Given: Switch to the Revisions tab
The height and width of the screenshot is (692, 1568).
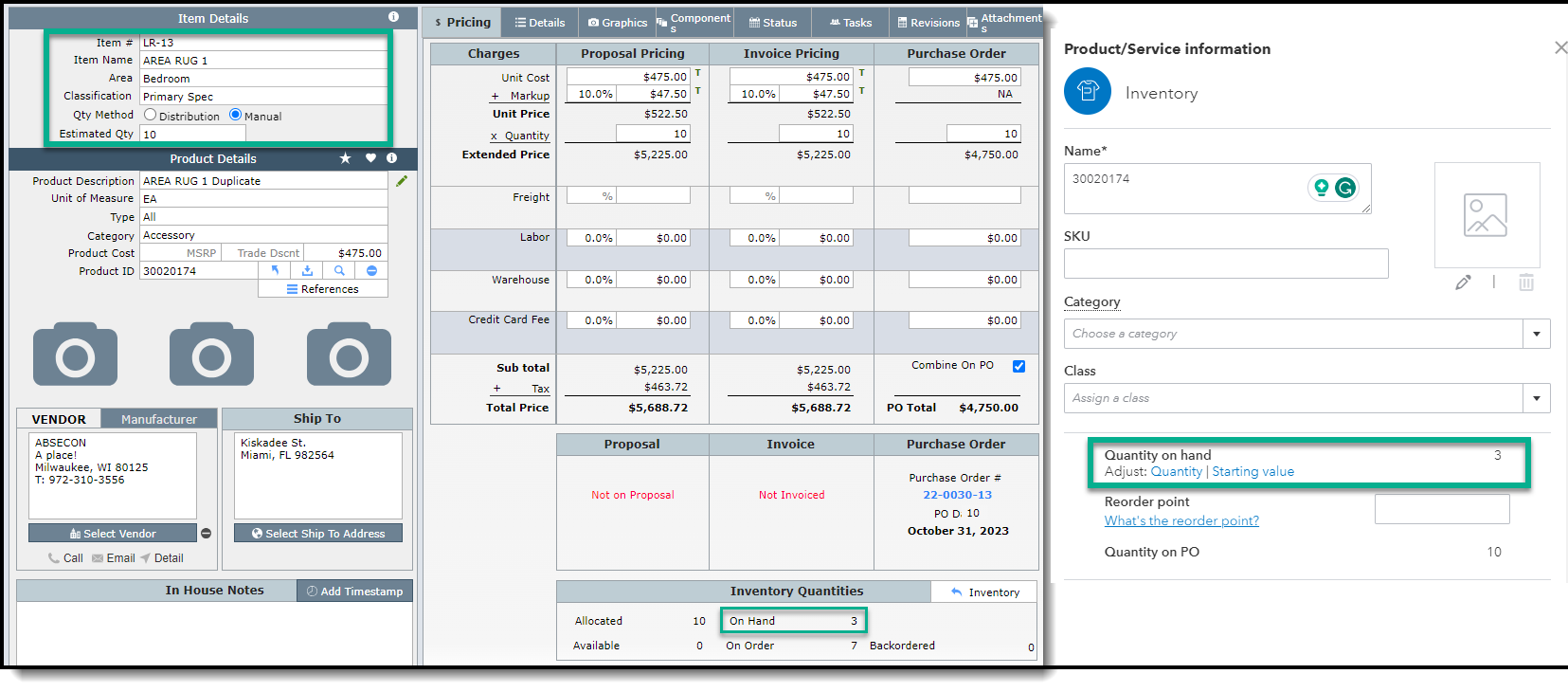Looking at the screenshot, I should pyautogui.click(x=928, y=22).
